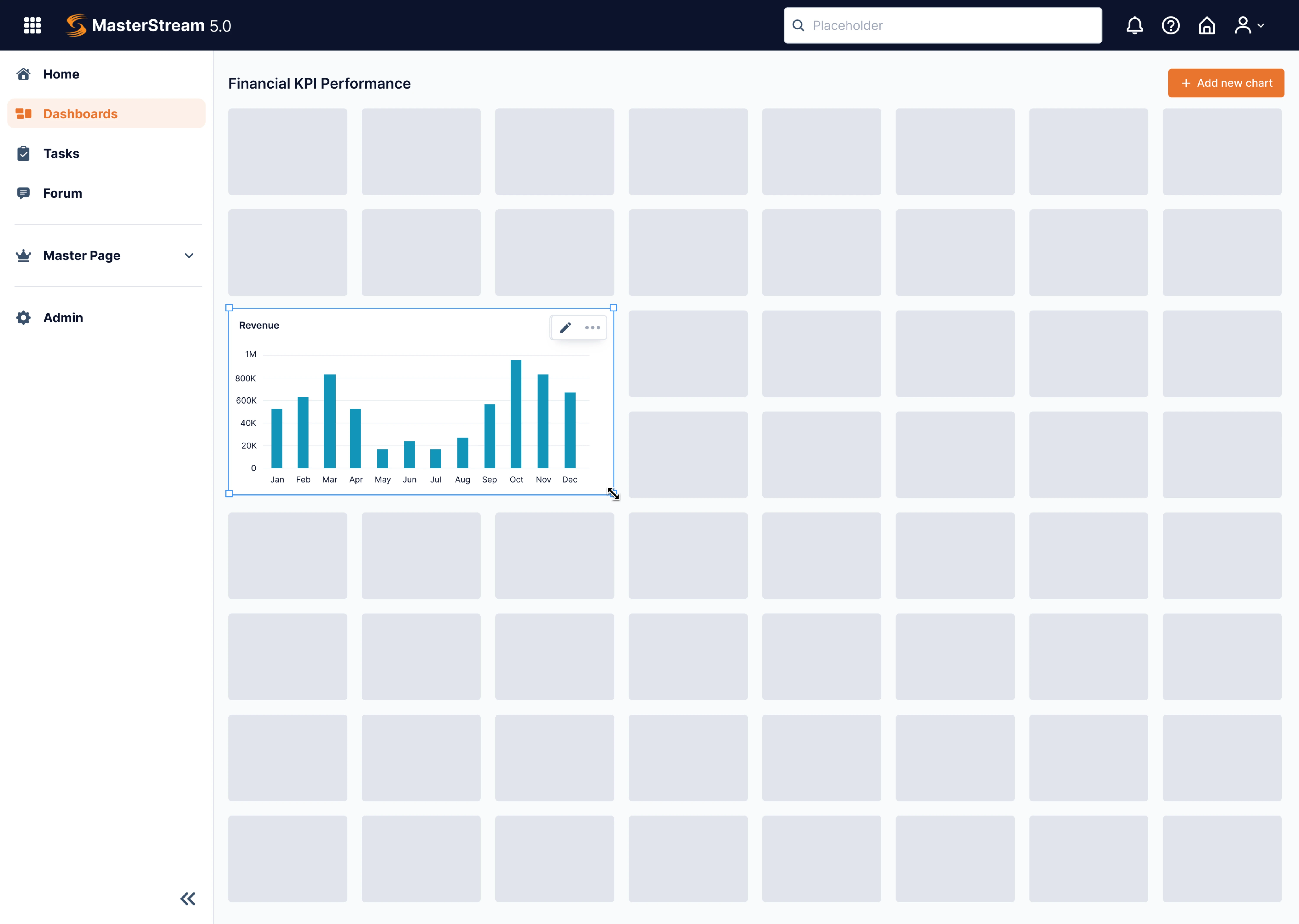Viewport: 1299px width, 924px height.
Task: Navigate to the Forum page
Action: pos(63,193)
